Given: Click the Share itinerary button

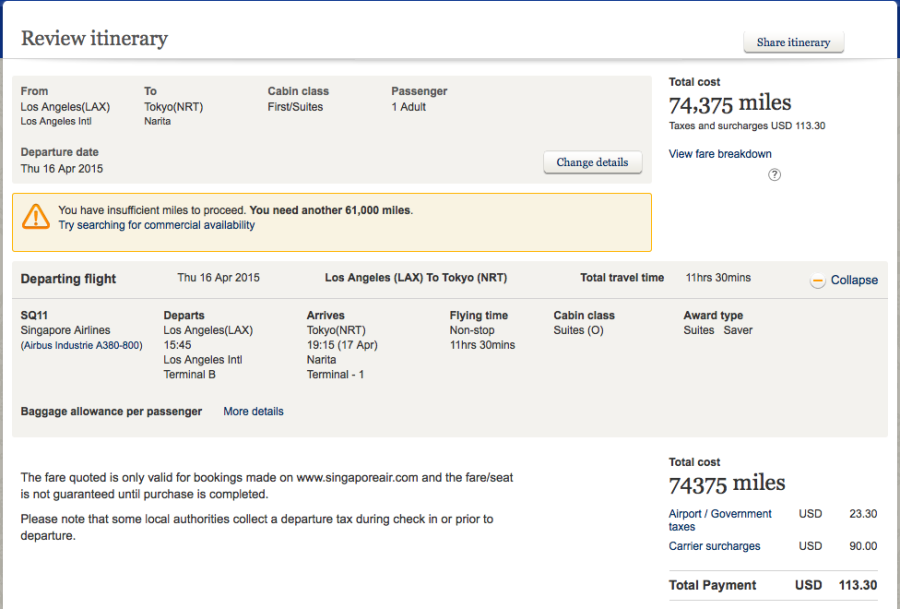Looking at the screenshot, I should pyautogui.click(x=793, y=42).
